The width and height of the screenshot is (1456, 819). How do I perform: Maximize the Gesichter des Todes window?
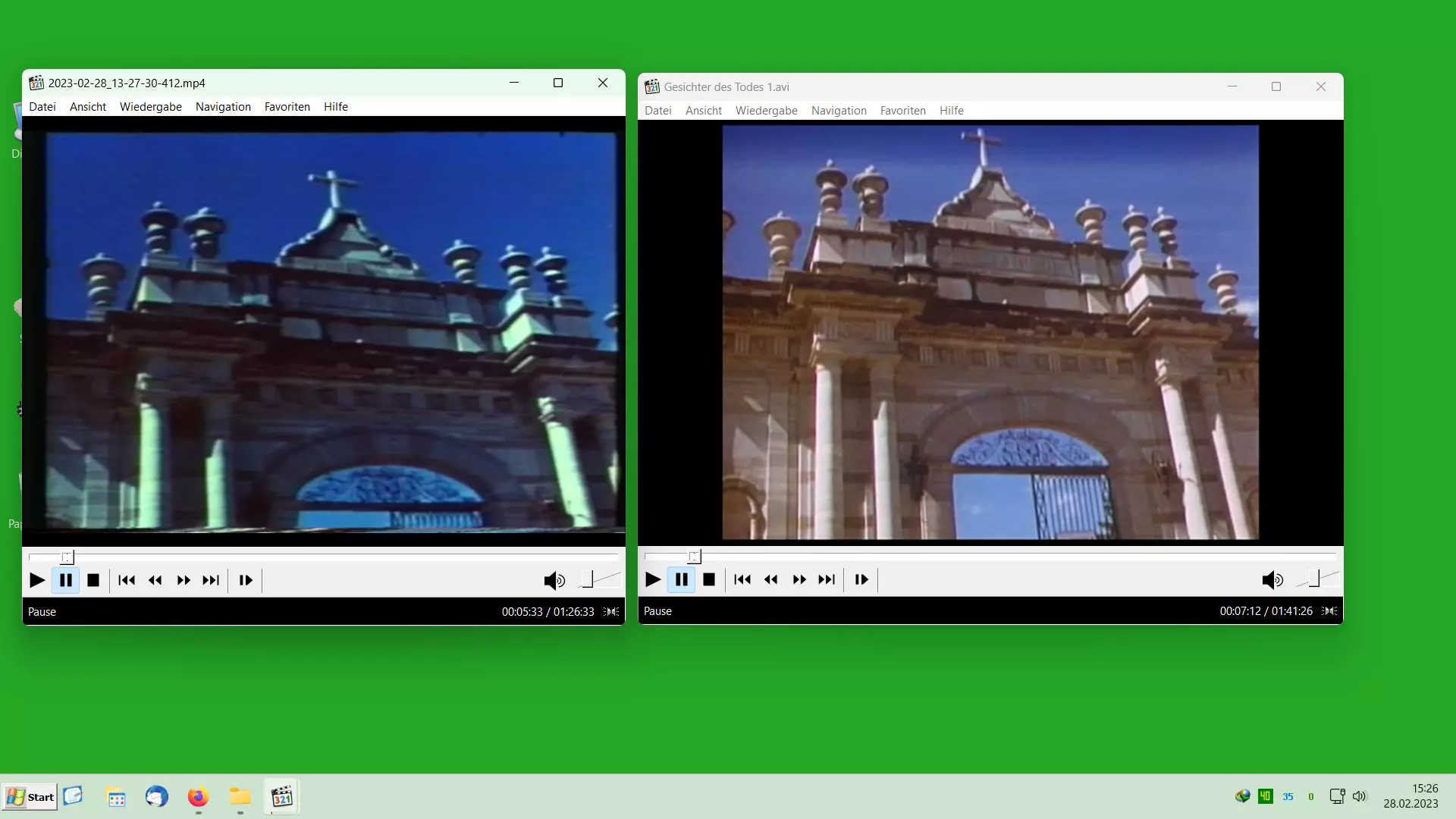(1276, 86)
